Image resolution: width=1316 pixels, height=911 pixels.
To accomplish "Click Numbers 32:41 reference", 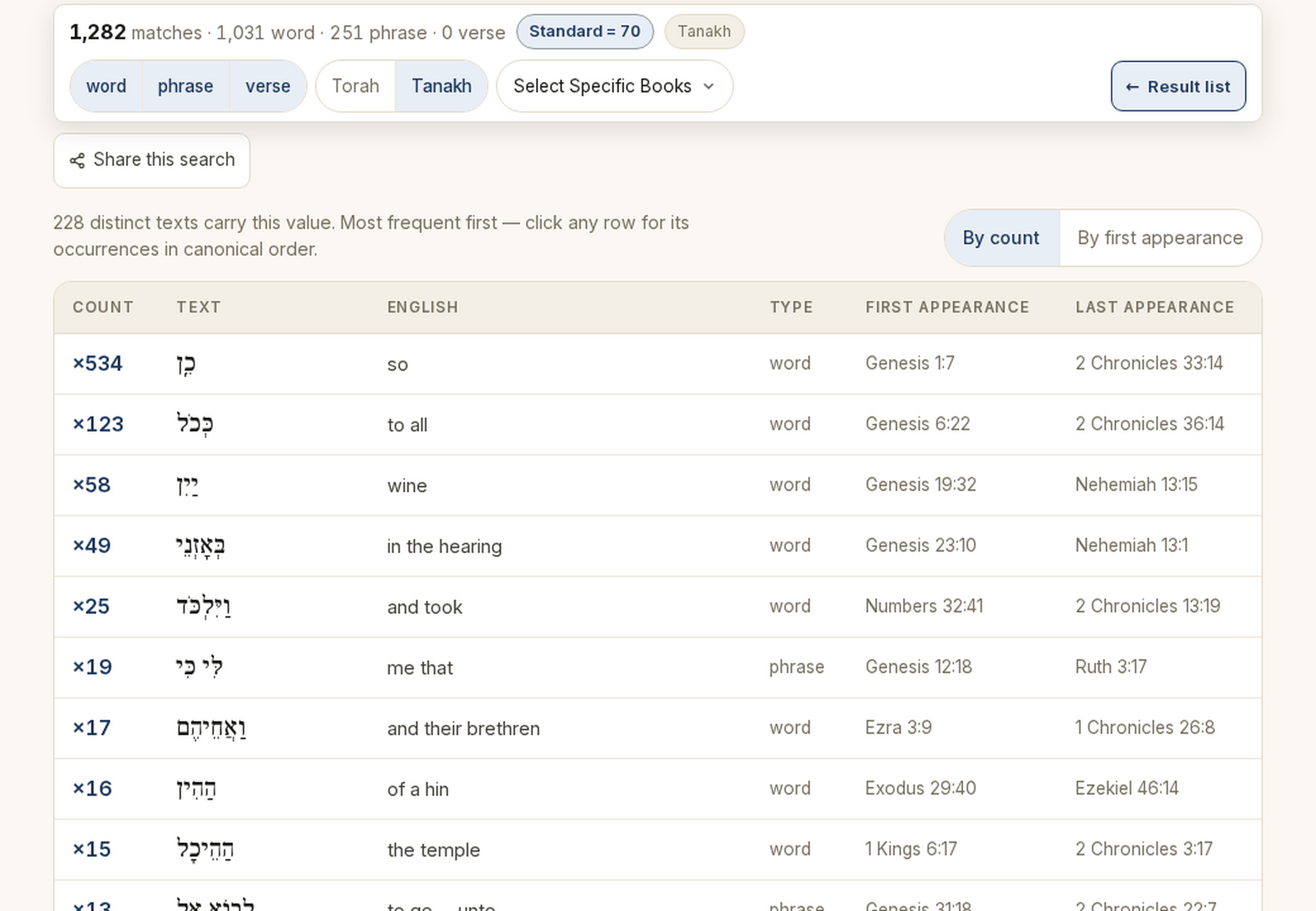I will point(924,606).
